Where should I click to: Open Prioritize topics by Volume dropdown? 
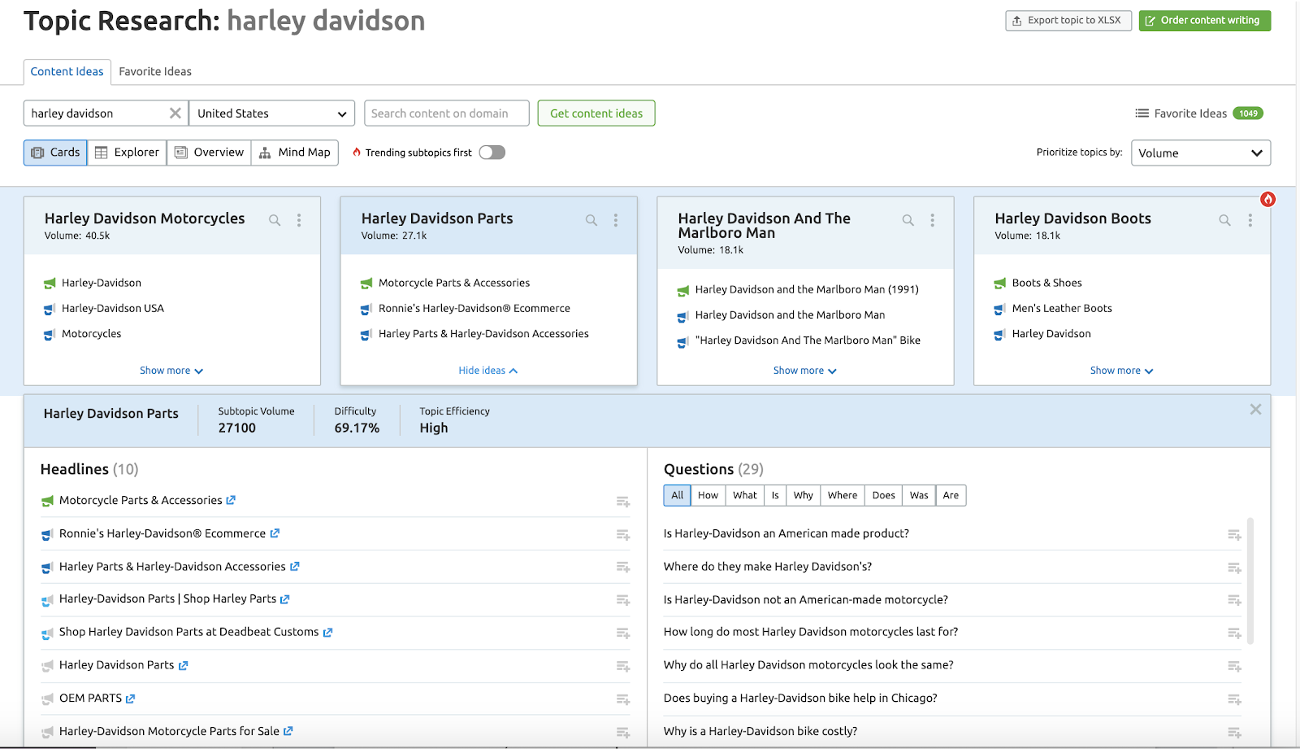tap(1201, 153)
